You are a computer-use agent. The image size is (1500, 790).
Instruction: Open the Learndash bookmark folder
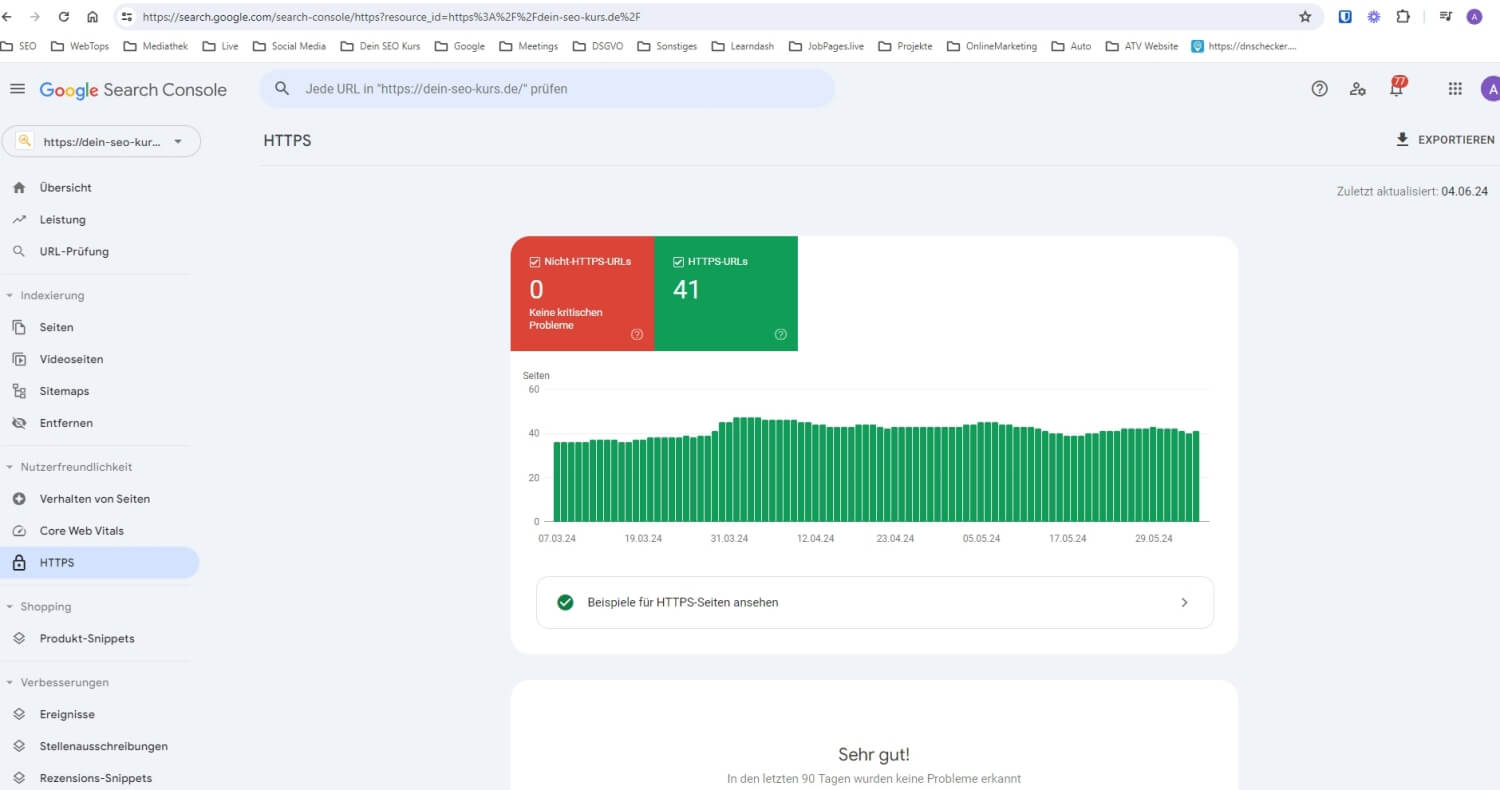coord(743,46)
